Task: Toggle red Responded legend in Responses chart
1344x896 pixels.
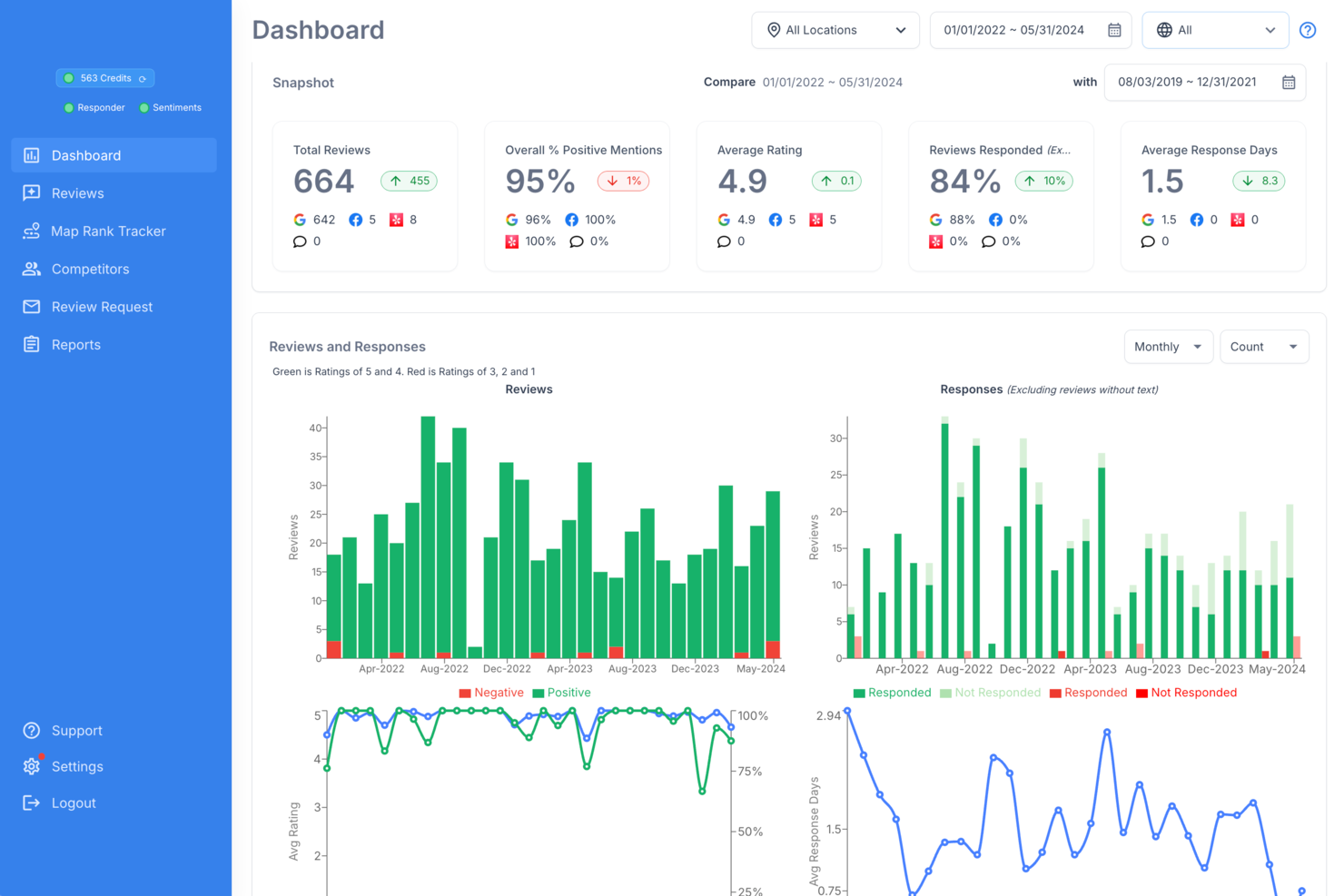Action: point(1088,693)
